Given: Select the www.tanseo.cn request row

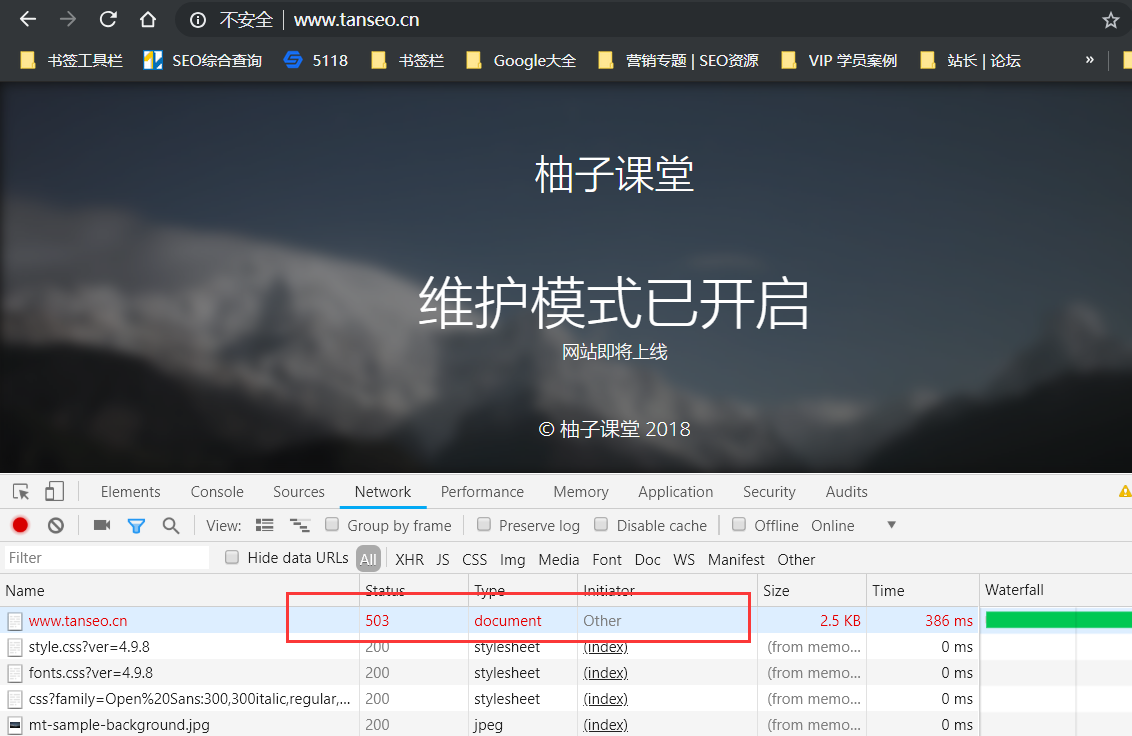Looking at the screenshot, I should 566,620.
